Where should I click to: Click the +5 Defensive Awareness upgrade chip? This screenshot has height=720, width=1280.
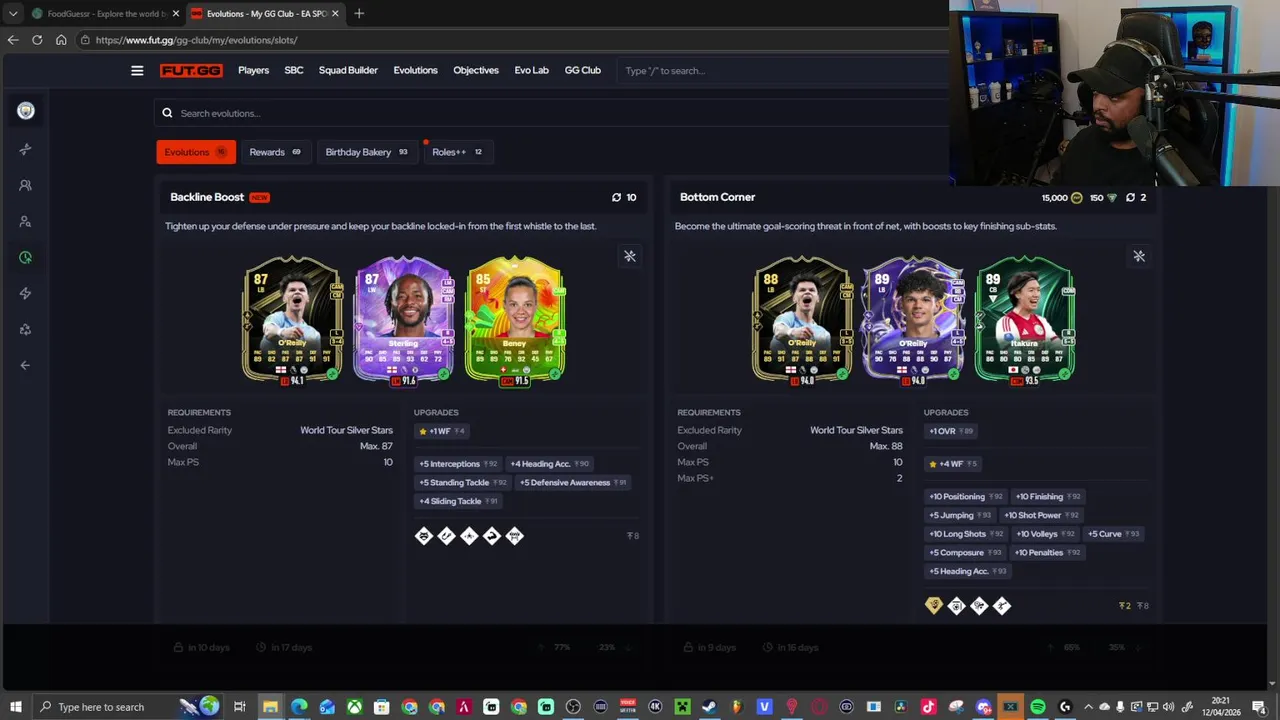point(574,483)
